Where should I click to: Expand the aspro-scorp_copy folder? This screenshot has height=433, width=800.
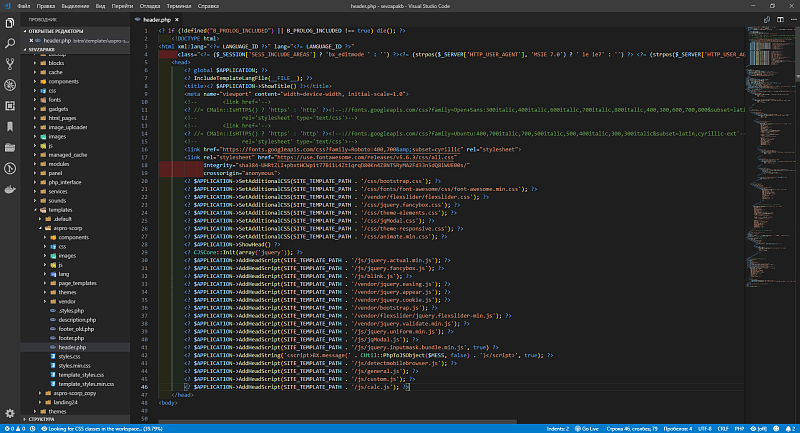click(x=74, y=393)
